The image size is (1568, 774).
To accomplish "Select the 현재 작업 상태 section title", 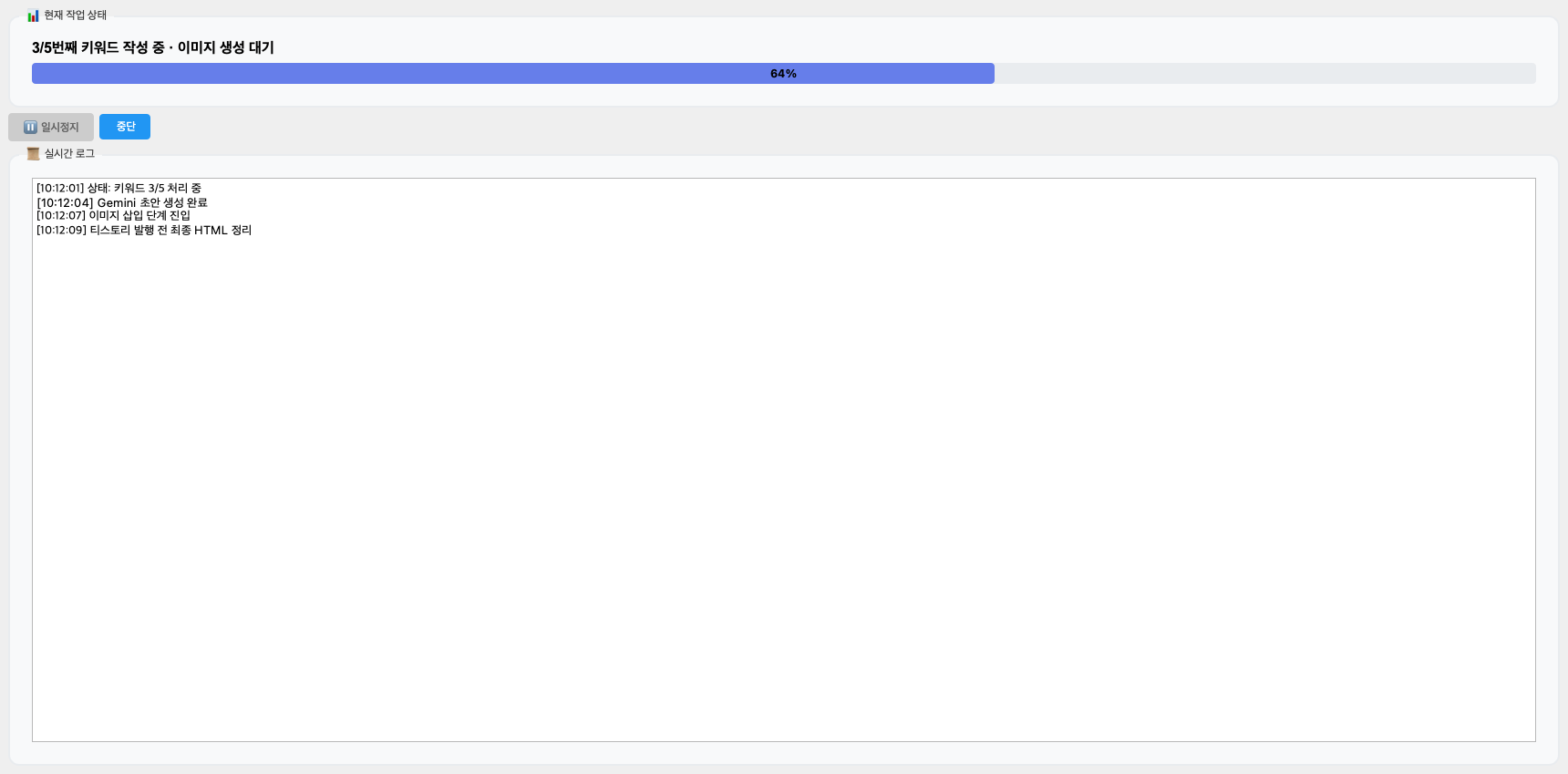I will 76,15.
